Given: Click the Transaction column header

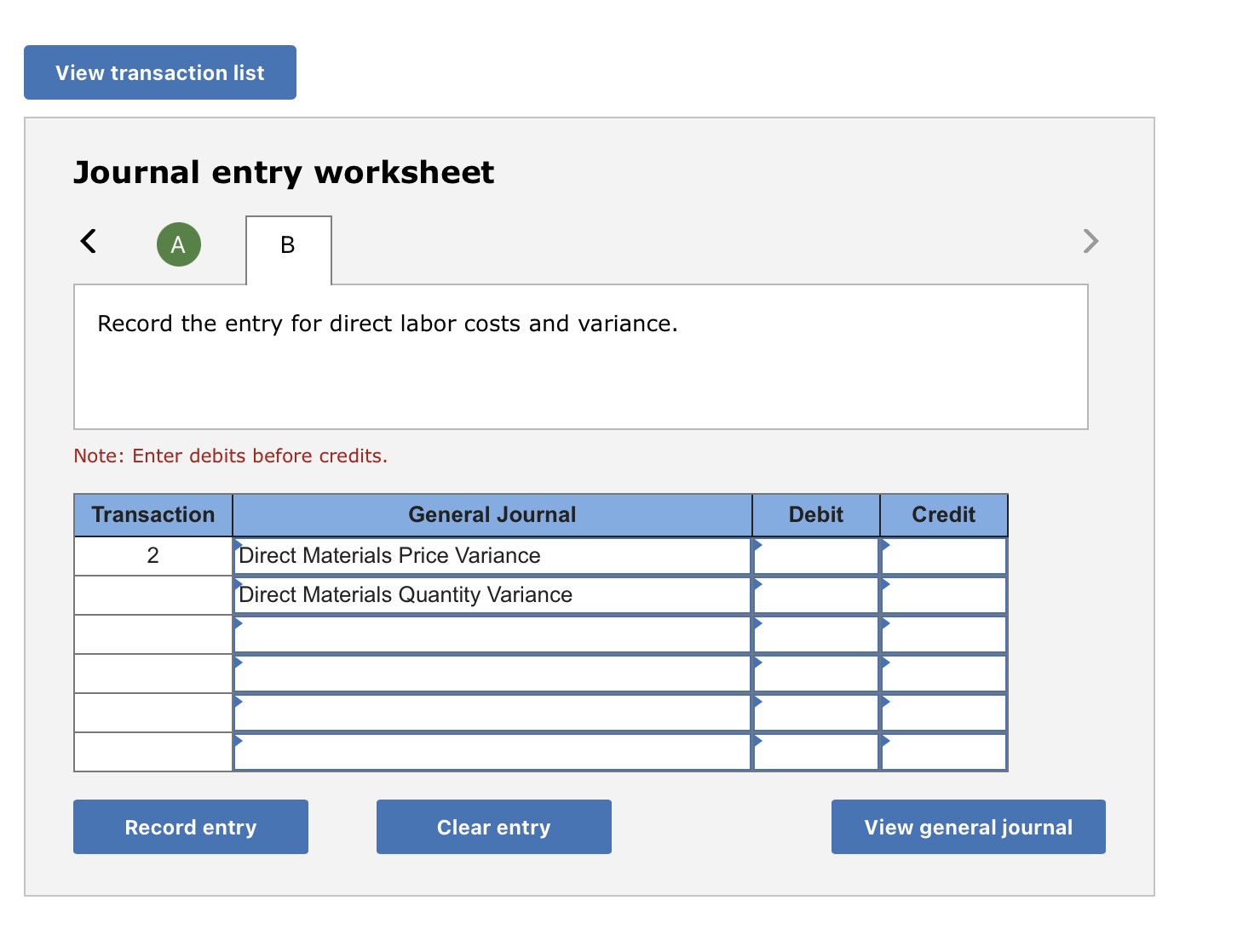Looking at the screenshot, I should (x=153, y=515).
